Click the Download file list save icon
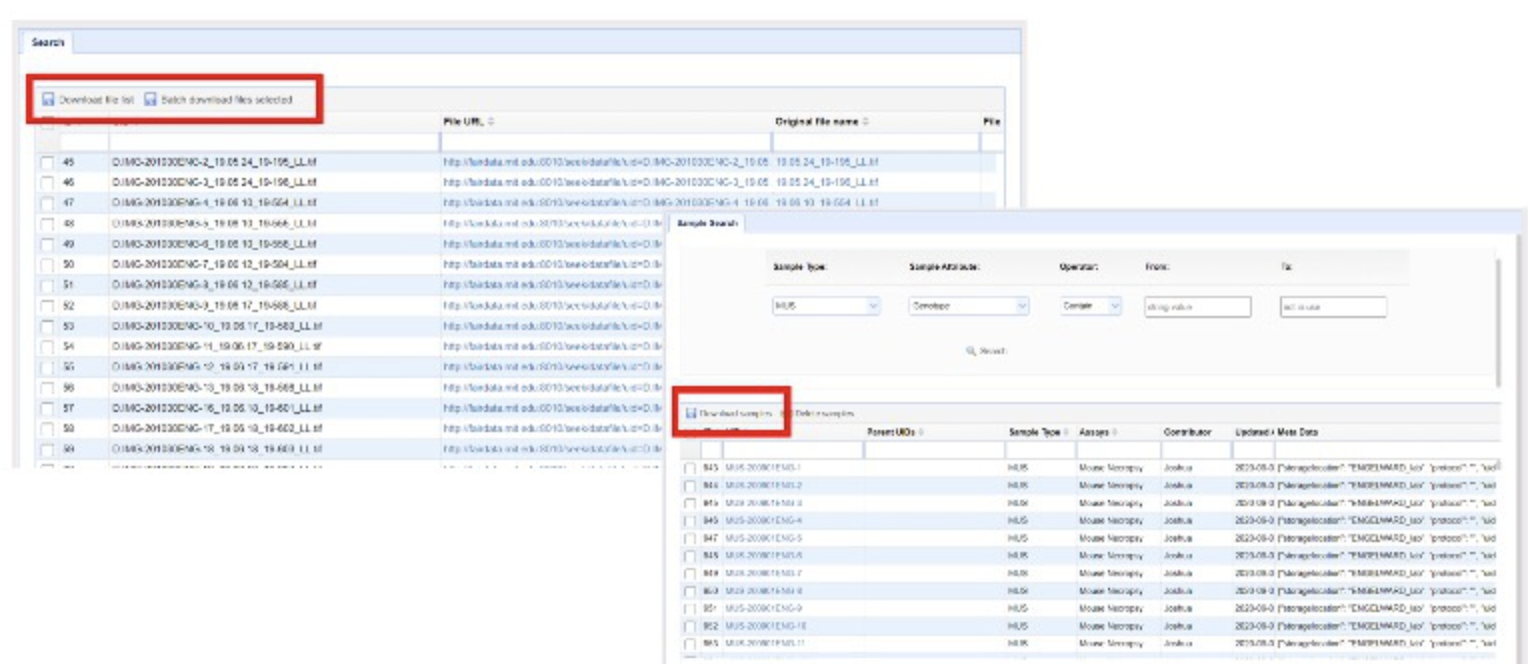This screenshot has height=664, width=1528. click(48, 100)
